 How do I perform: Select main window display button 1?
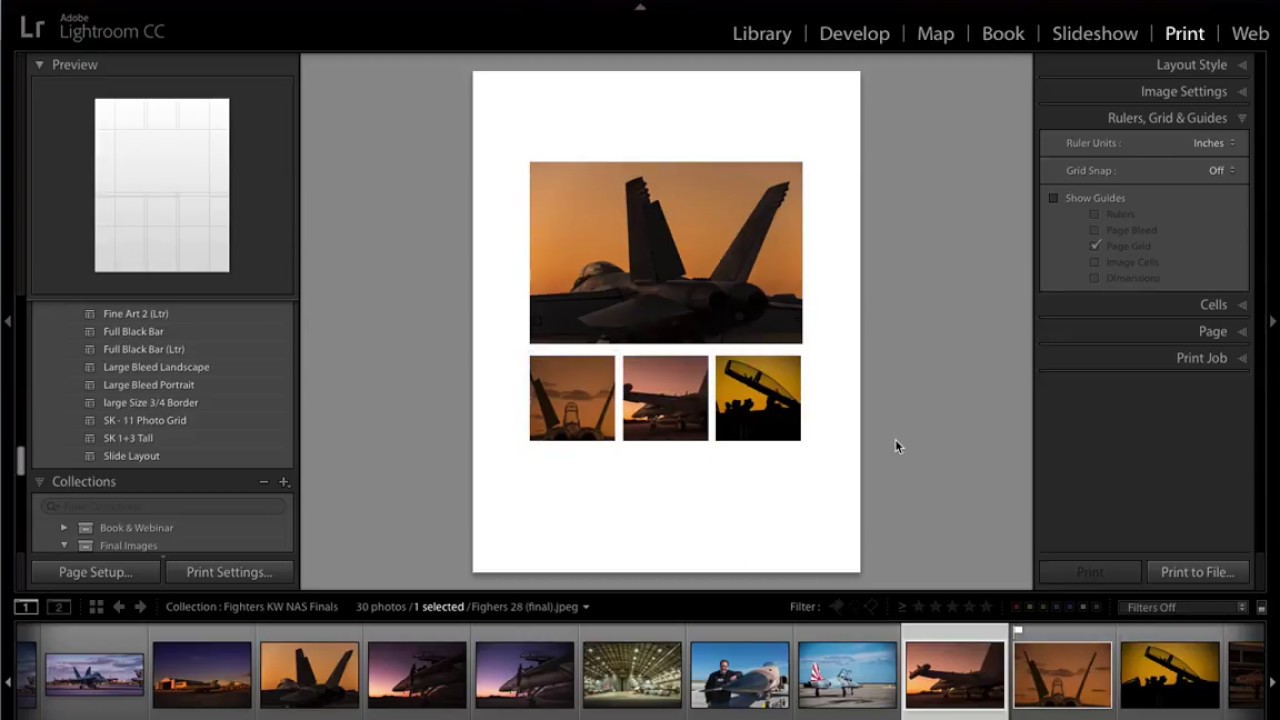pos(26,607)
